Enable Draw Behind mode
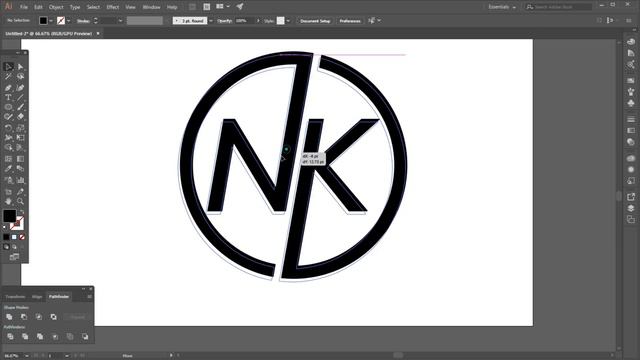Image resolution: width=640 pixels, height=360 pixels. click(14, 247)
